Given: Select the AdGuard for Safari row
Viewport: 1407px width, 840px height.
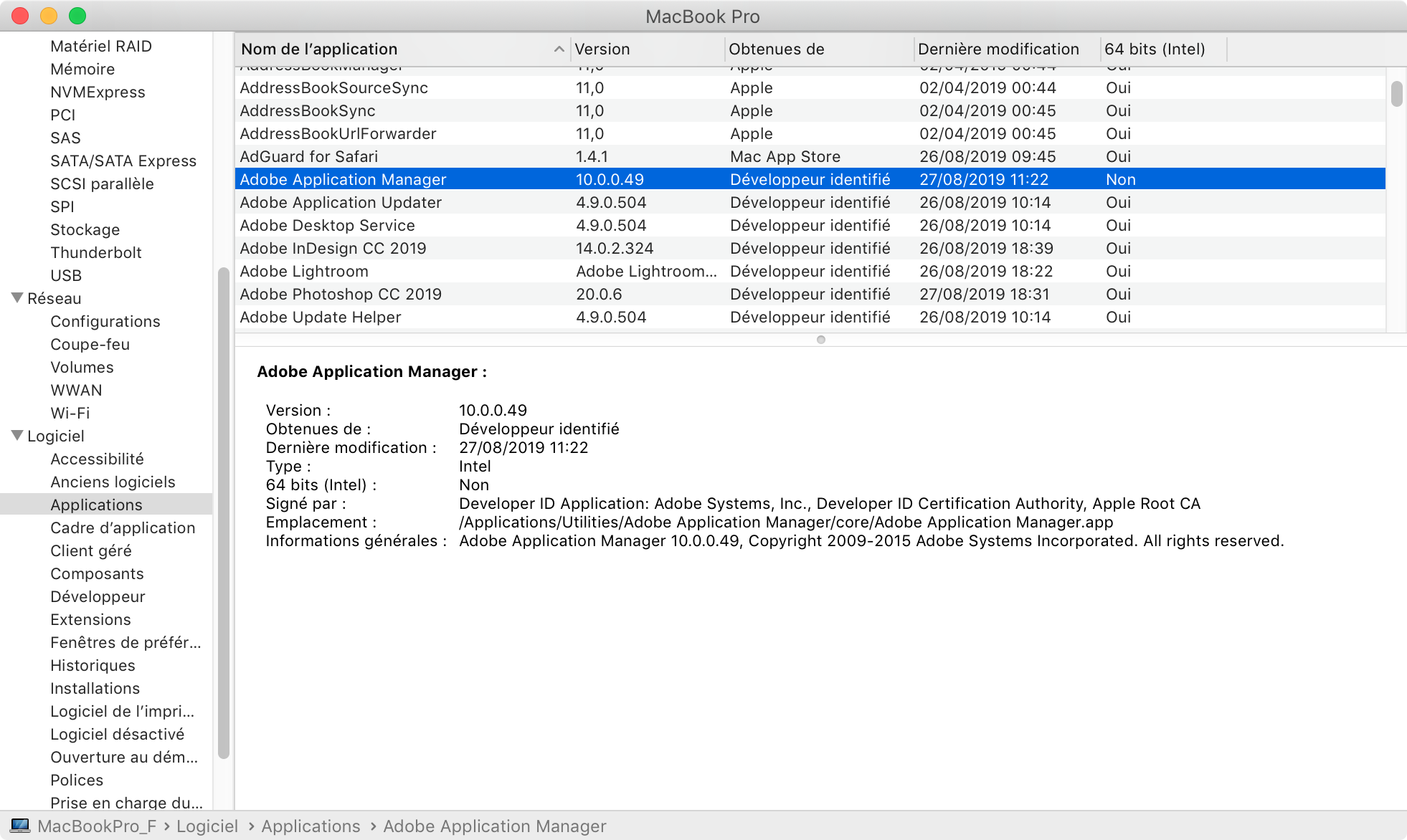Looking at the screenshot, I should pos(810,156).
